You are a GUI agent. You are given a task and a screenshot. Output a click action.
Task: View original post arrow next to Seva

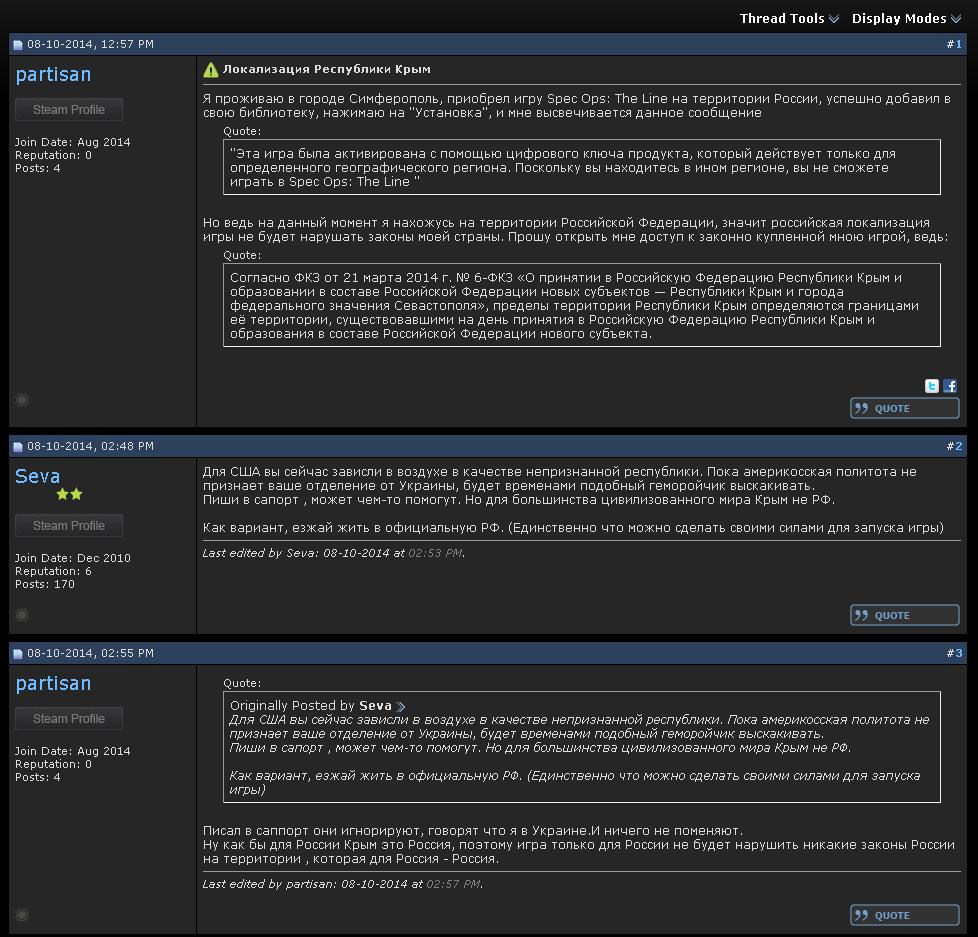[401, 707]
